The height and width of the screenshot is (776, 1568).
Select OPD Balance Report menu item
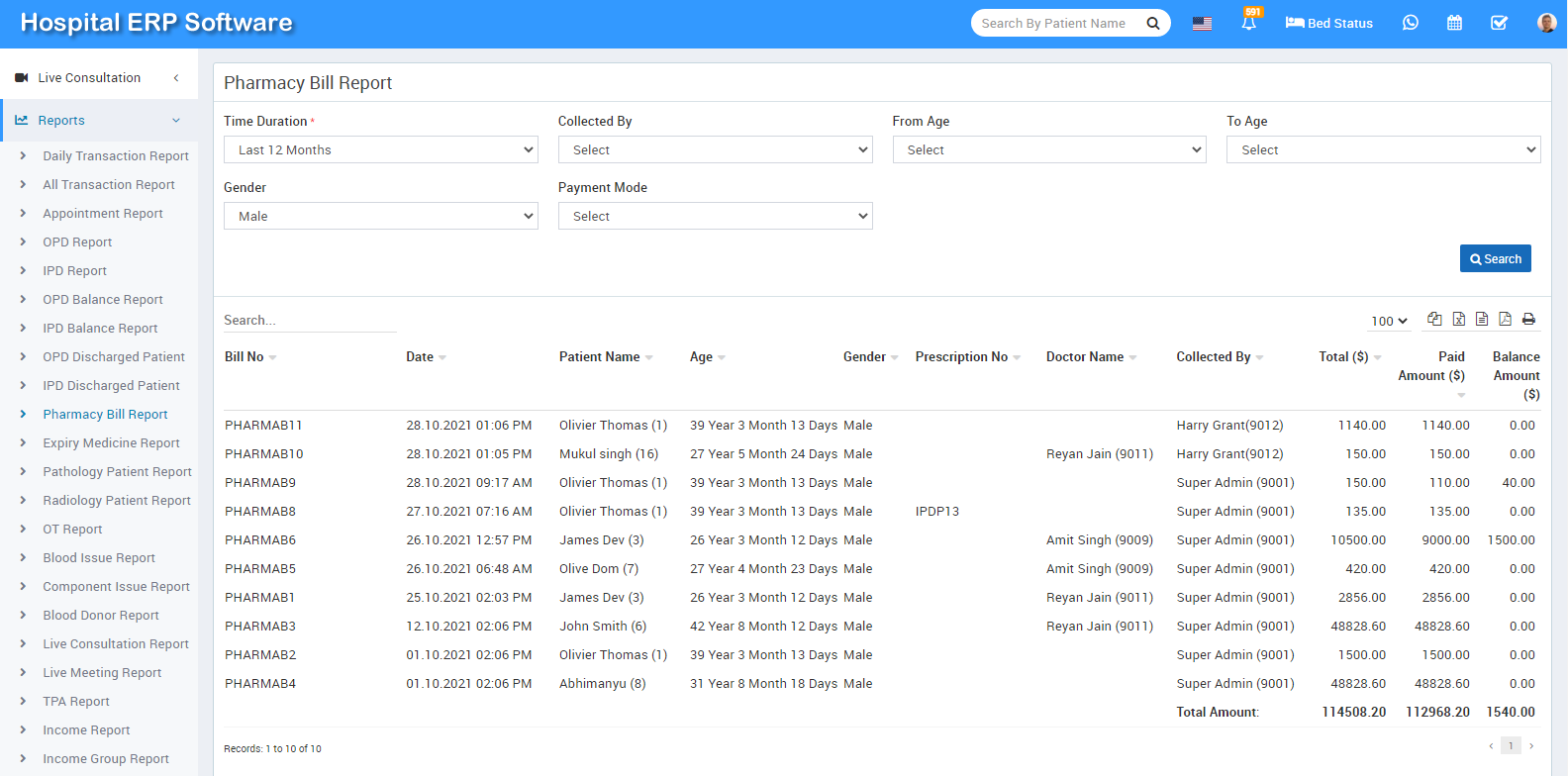click(x=103, y=299)
